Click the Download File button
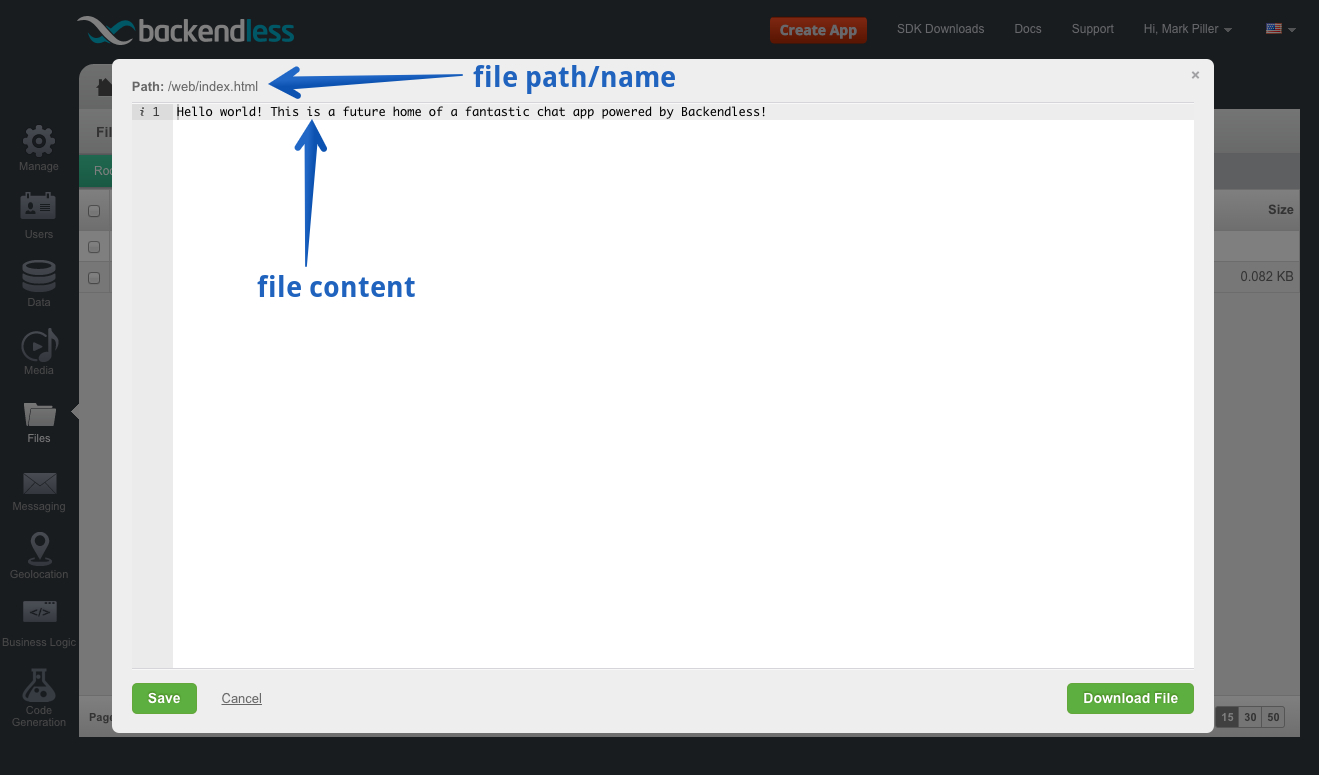 pos(1130,698)
